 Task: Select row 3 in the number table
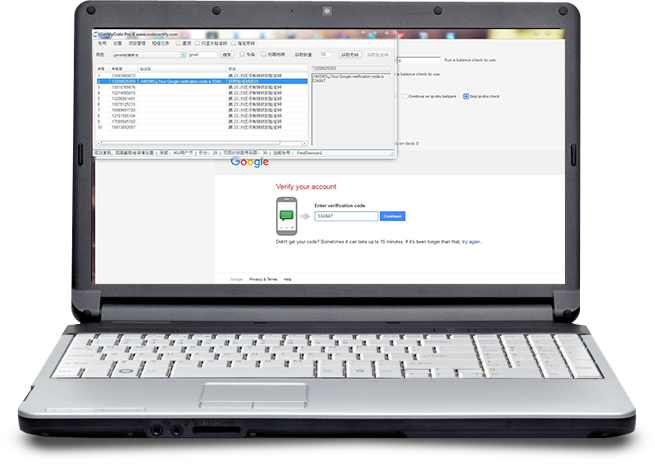click(202, 87)
